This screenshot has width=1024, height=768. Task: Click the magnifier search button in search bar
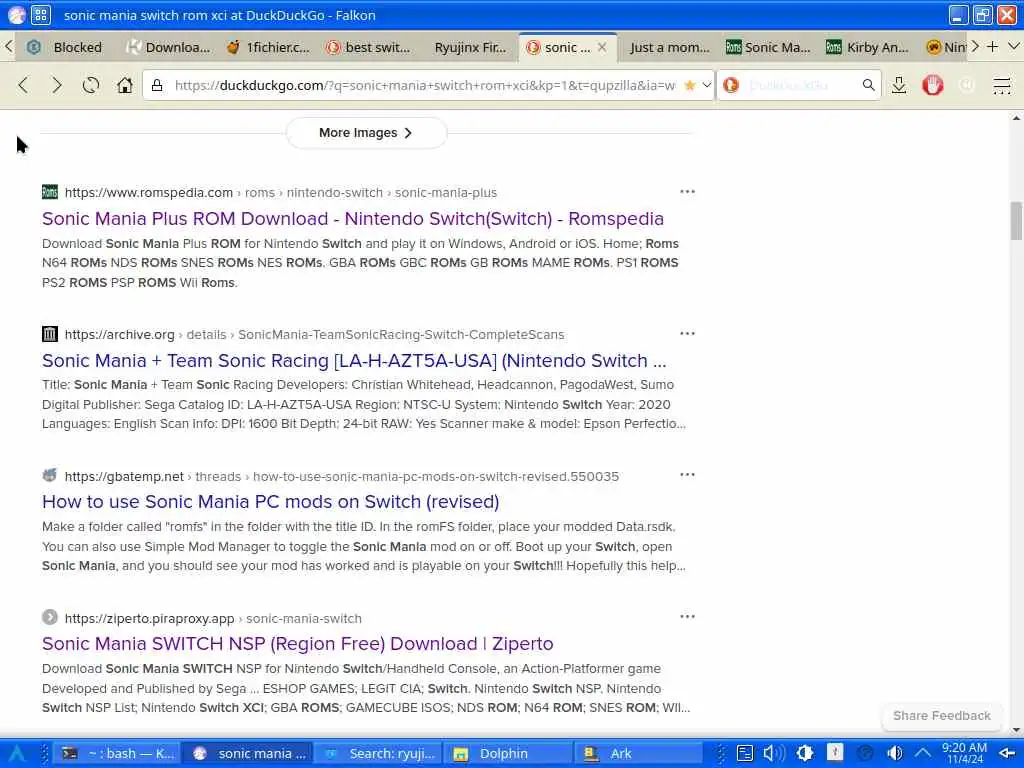pyautogui.click(x=868, y=85)
